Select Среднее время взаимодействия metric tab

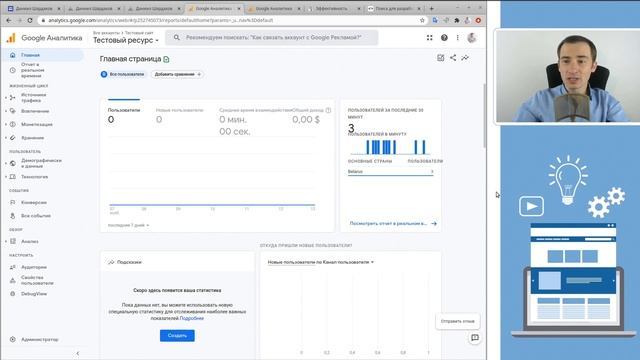click(x=255, y=122)
